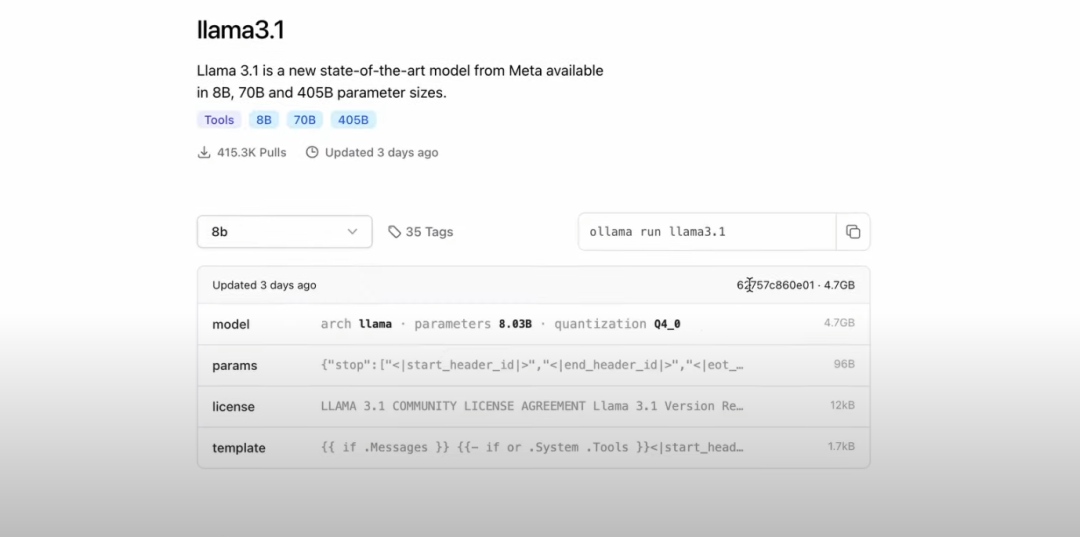Image resolution: width=1080 pixels, height=537 pixels.
Task: Select the 70B size badge
Action: click(304, 120)
